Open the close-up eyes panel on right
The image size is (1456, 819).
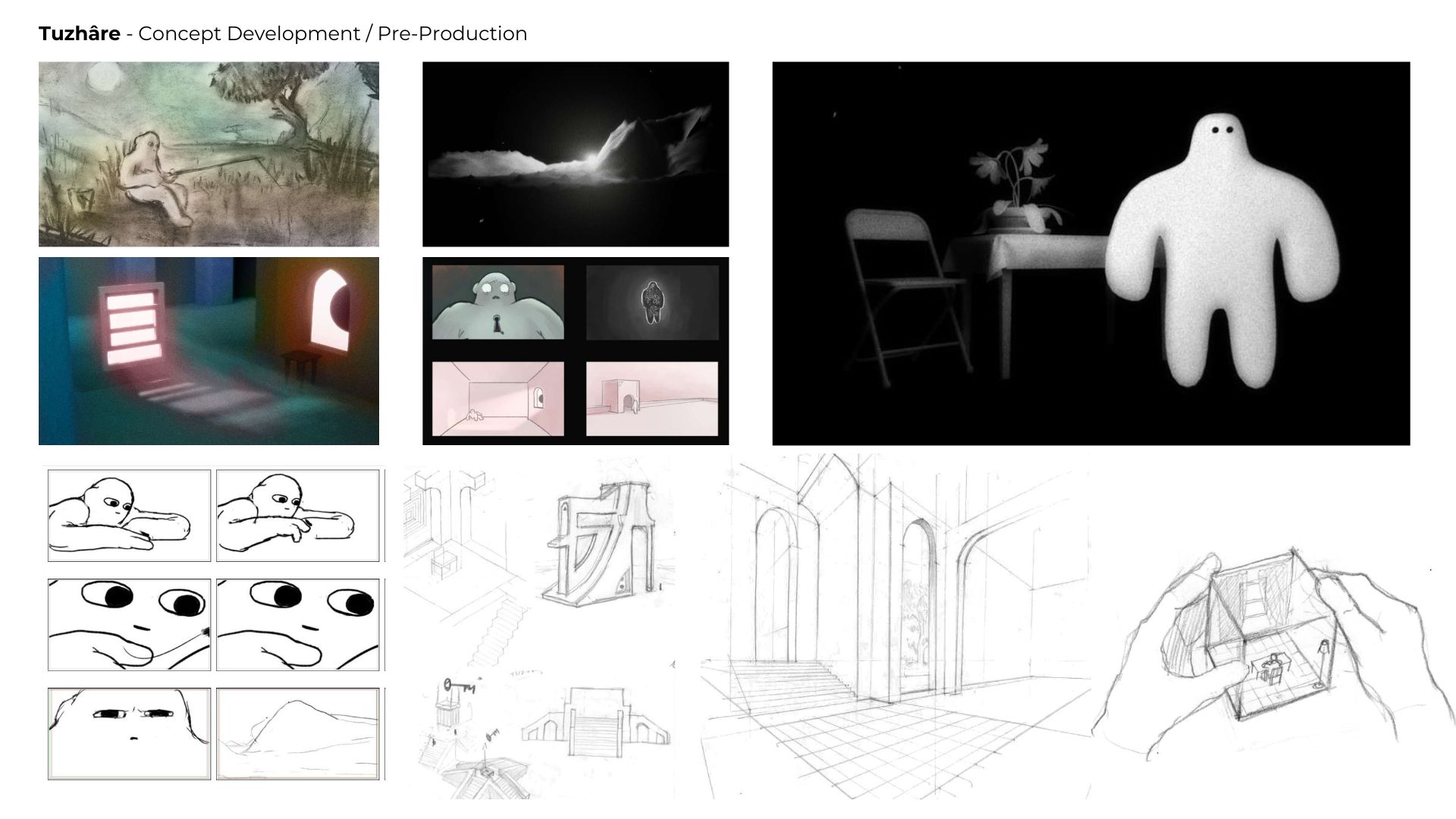click(x=297, y=625)
